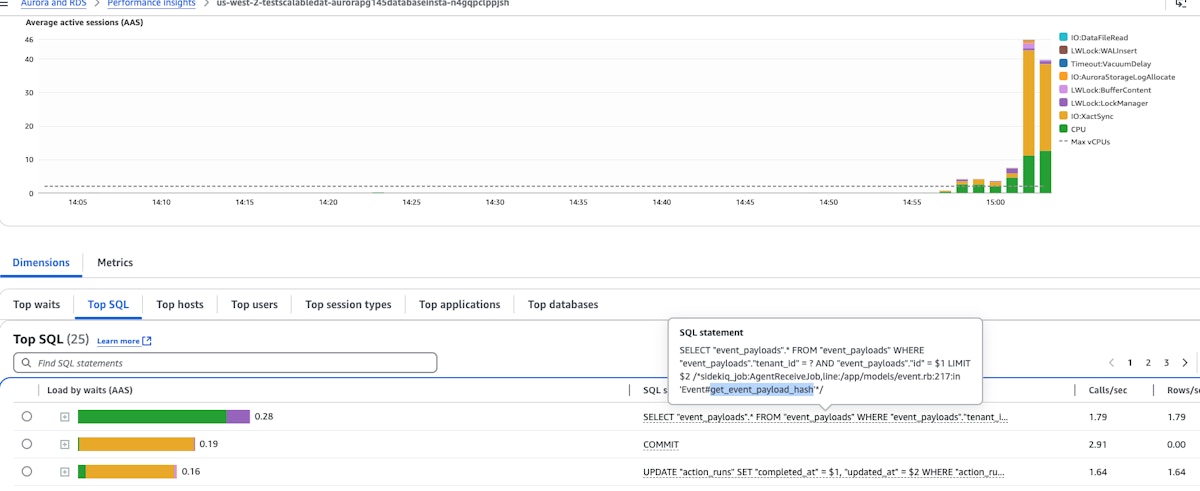
Task: Click the Find SQL statements search field
Action: (230, 363)
